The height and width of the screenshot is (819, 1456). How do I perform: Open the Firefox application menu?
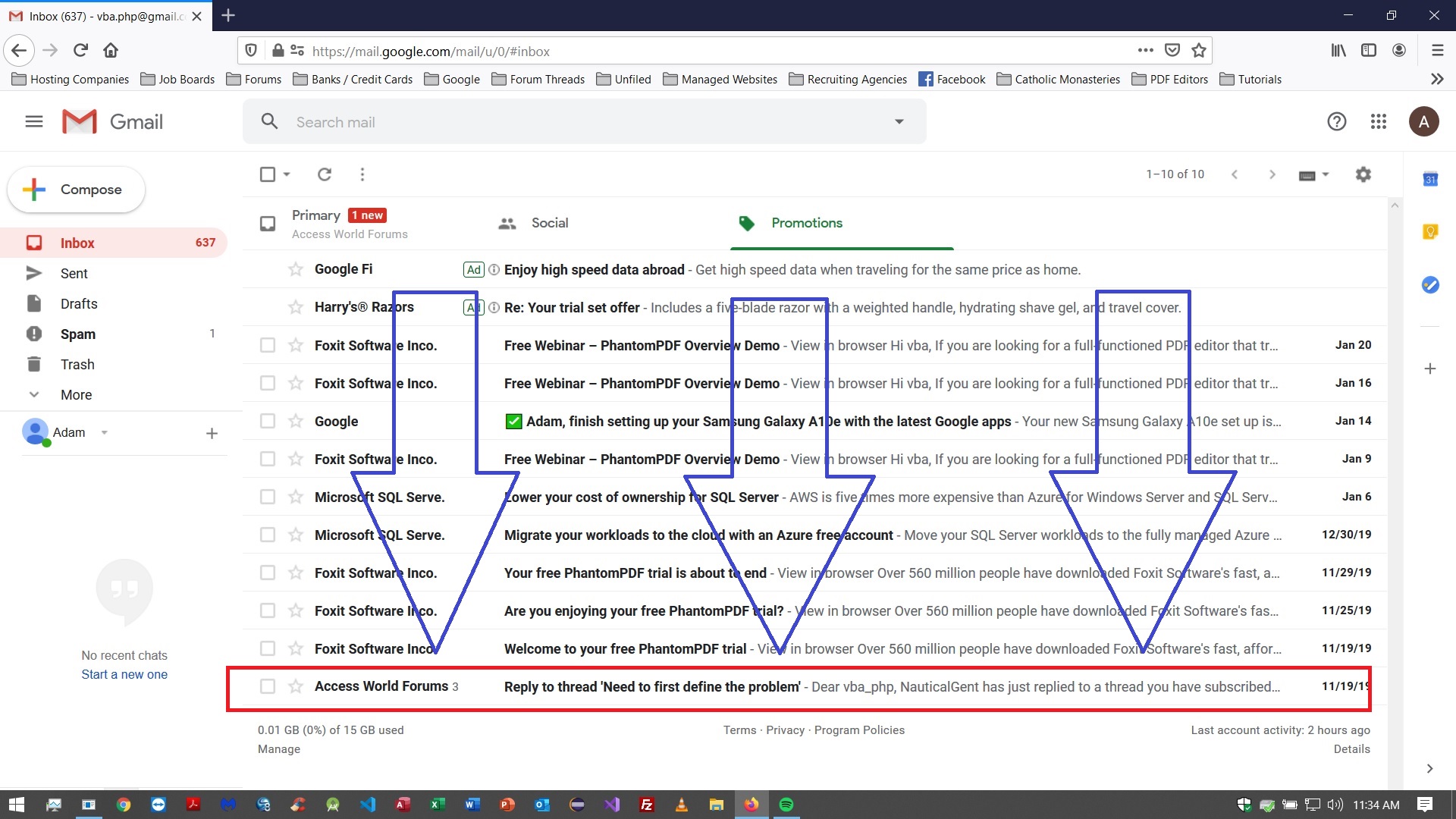click(x=1437, y=51)
